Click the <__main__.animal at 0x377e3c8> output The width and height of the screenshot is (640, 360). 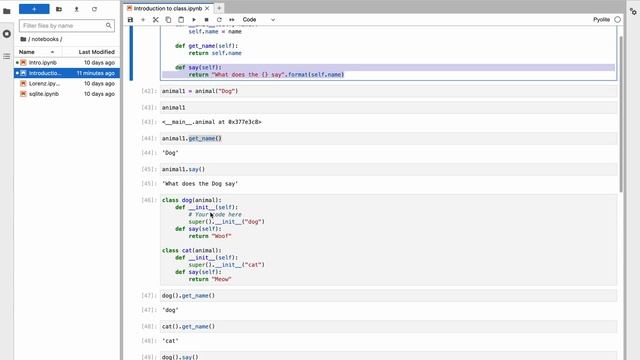coord(211,122)
